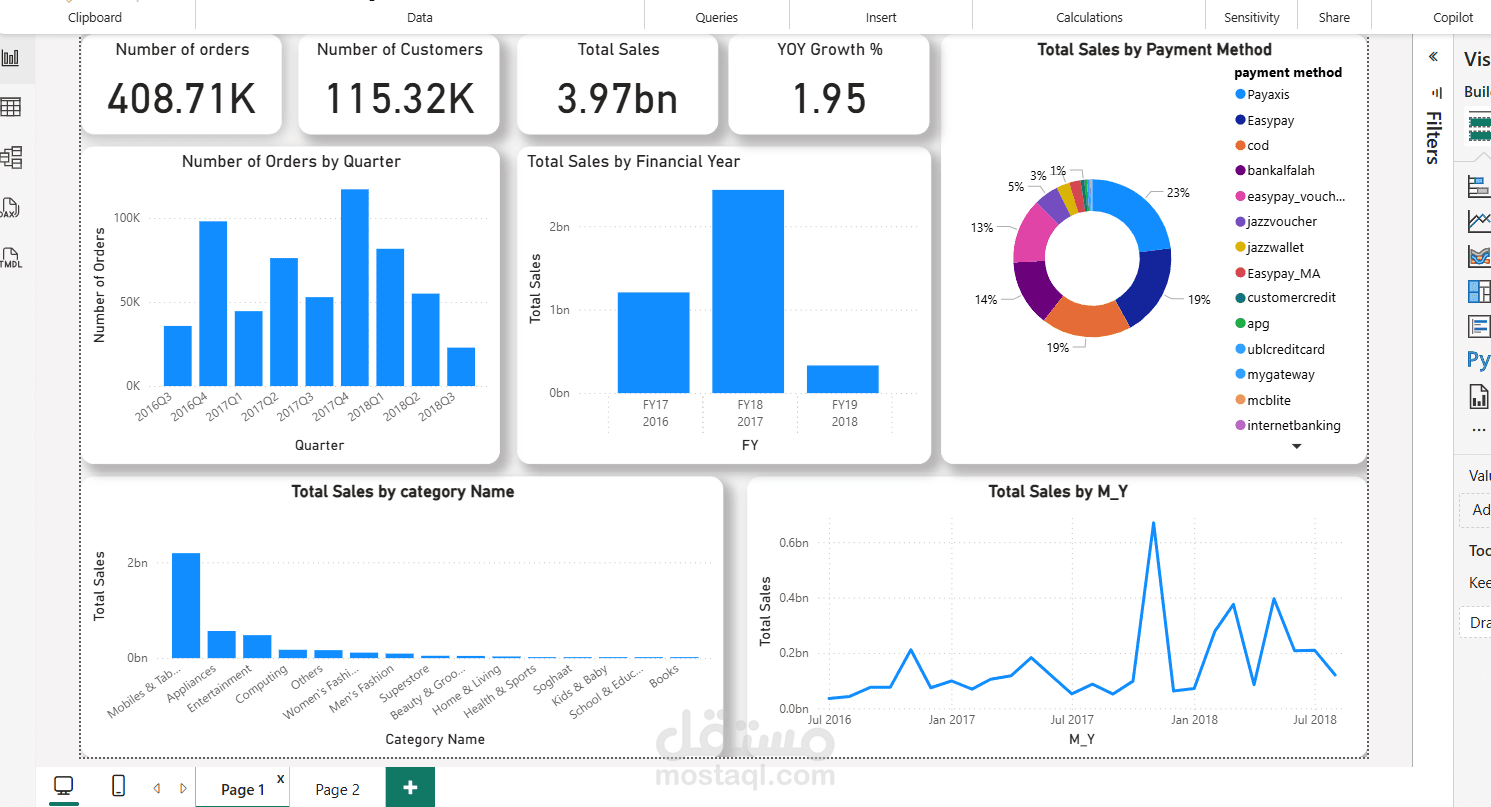Switch to Model view
This screenshot has width=1491, height=807.
[13, 157]
